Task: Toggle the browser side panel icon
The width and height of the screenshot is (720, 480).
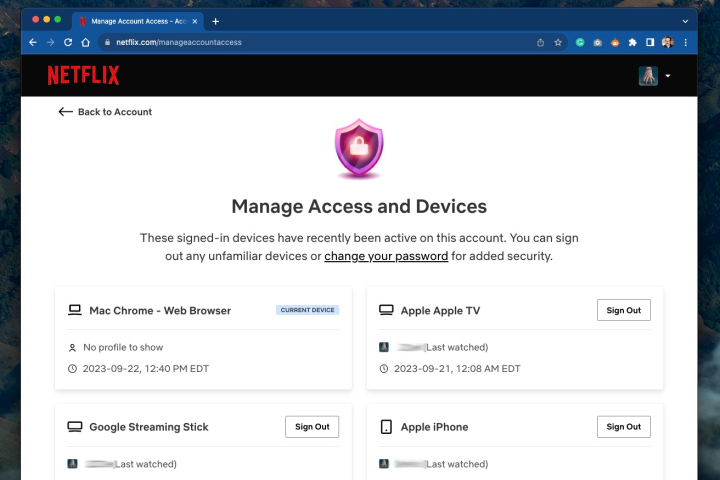Action: coord(650,42)
